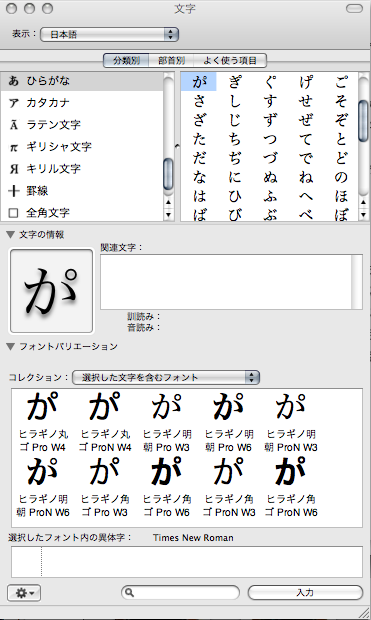The width and height of the screenshot is (371, 620).
Task: Click the magnifier icon in search field
Action: [129, 592]
